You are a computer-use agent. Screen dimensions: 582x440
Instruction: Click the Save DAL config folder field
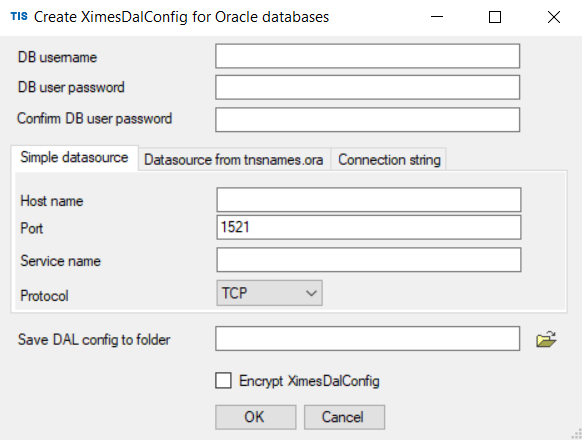pos(367,338)
